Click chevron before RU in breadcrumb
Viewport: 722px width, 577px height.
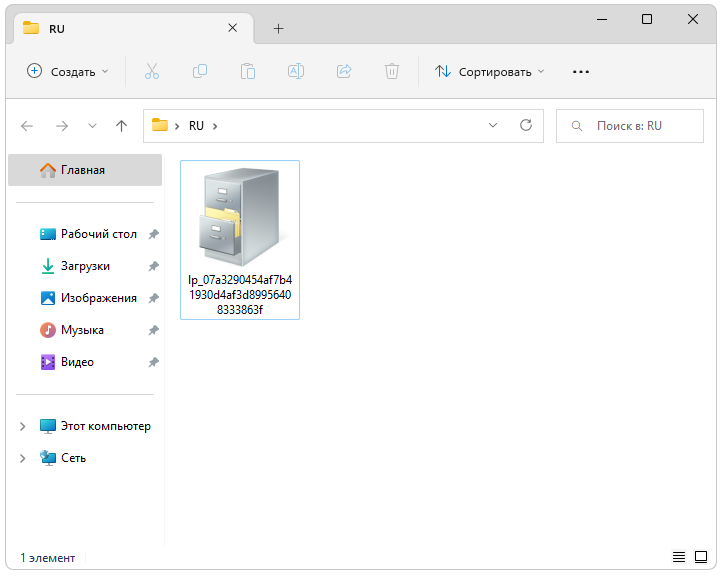177,126
